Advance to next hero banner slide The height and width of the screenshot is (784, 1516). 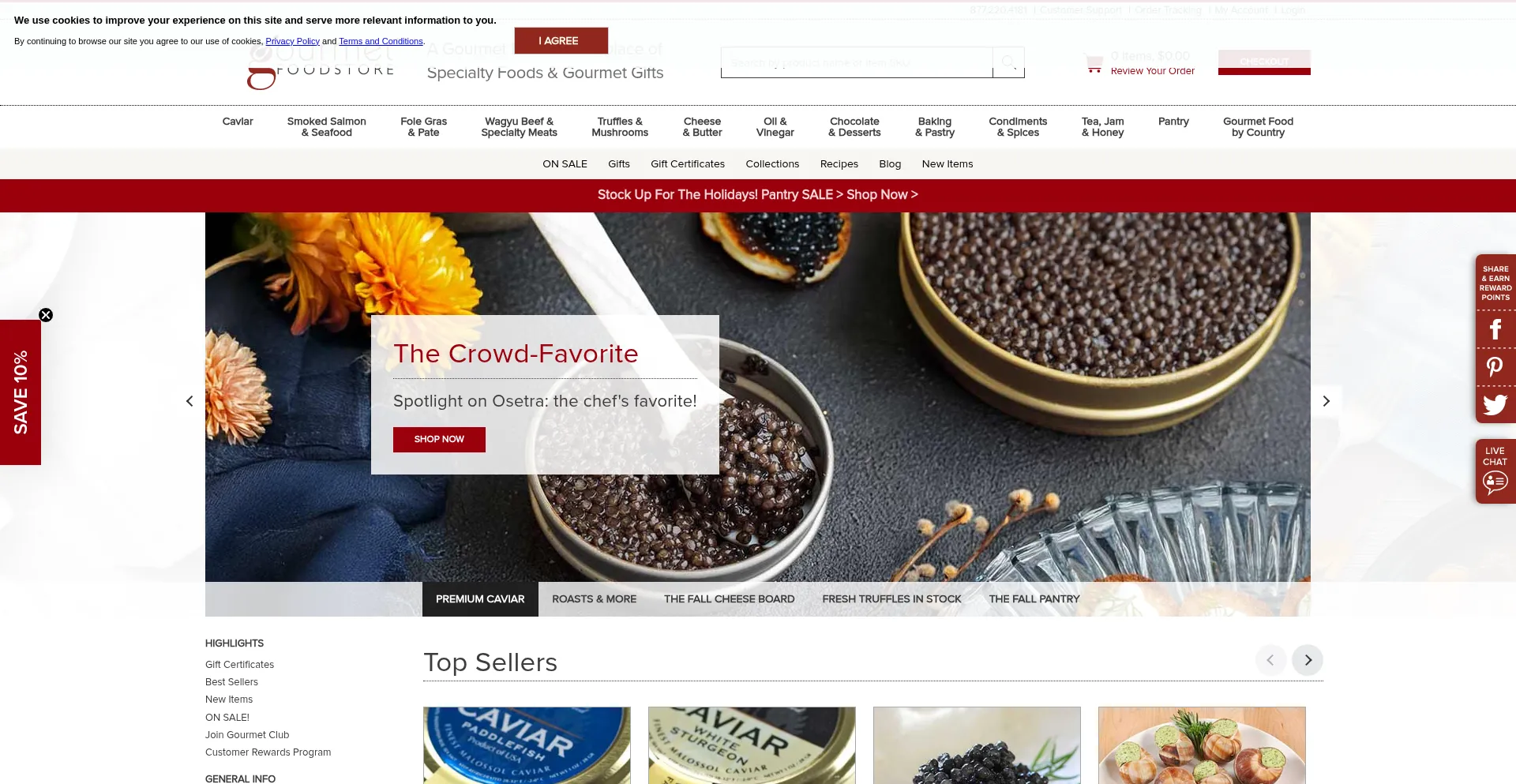[1326, 401]
